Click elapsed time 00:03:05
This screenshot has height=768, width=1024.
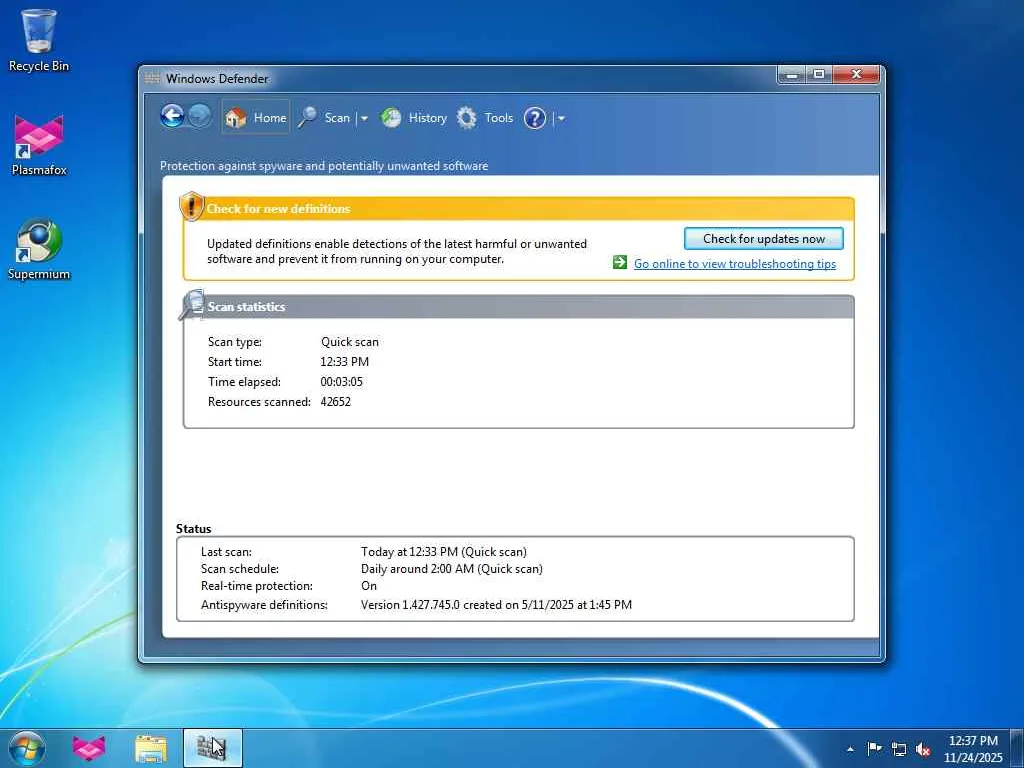click(x=341, y=382)
